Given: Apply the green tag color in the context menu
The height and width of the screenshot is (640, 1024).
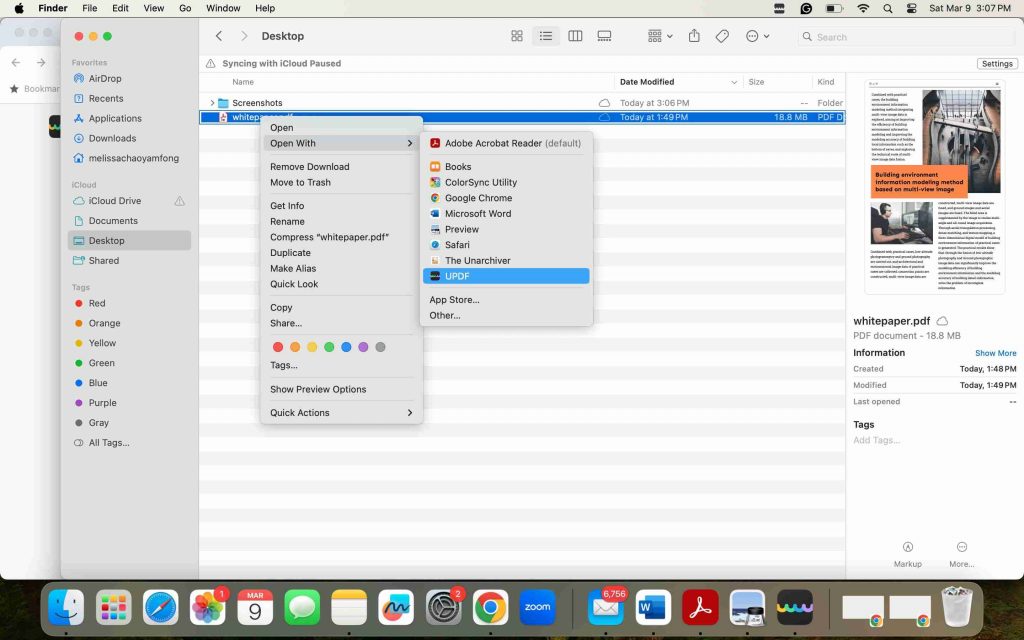Looking at the screenshot, I should [330, 347].
